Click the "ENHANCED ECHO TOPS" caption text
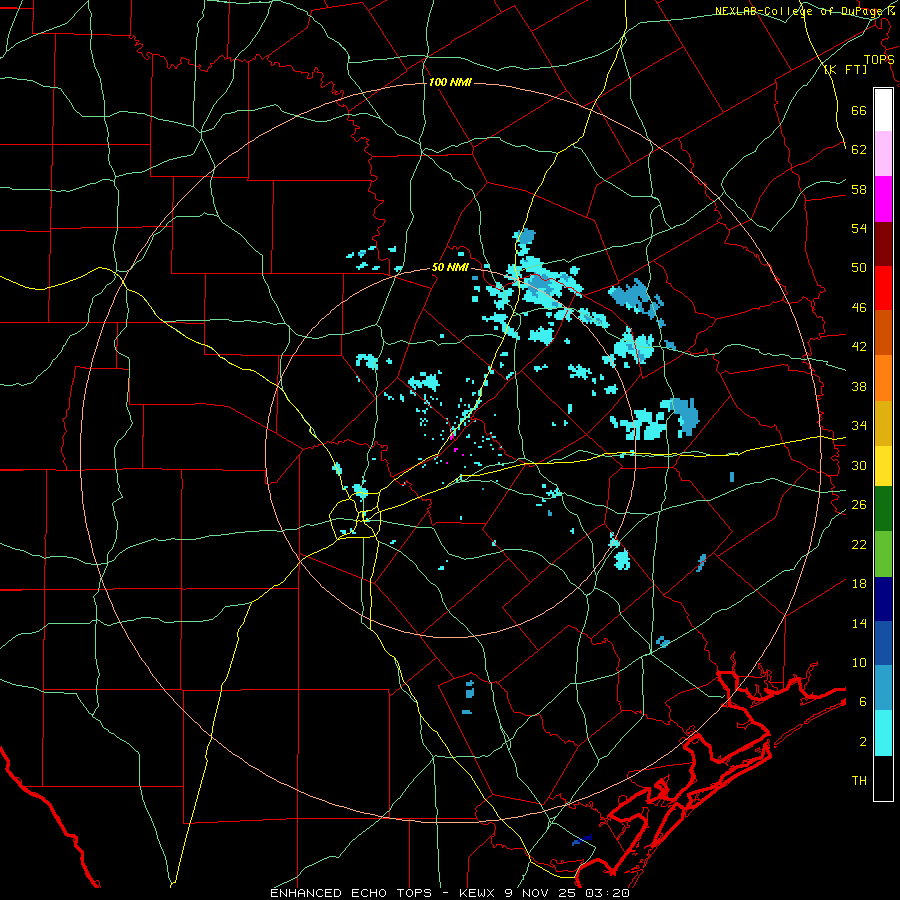900x900 pixels. (x=351, y=893)
